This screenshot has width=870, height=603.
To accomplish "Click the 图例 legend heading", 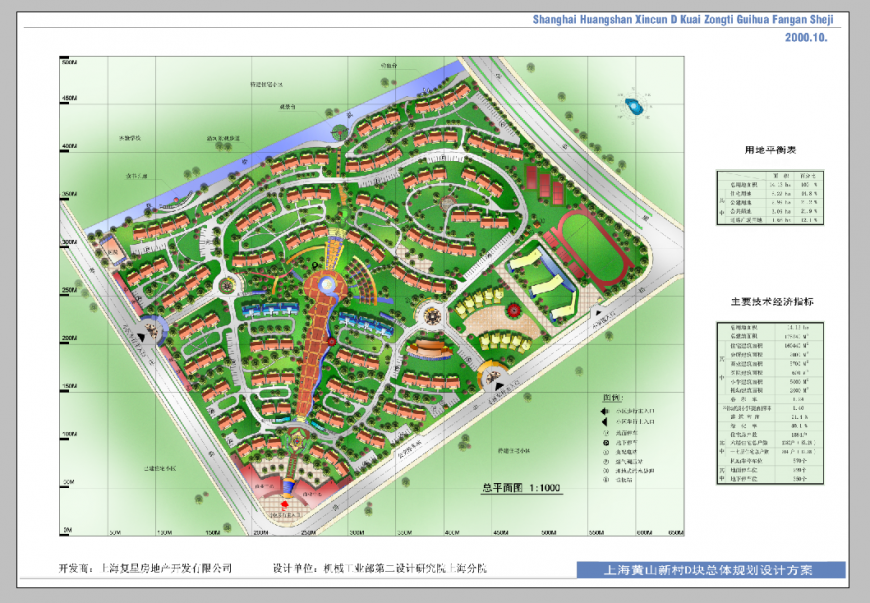I will click(x=611, y=398).
